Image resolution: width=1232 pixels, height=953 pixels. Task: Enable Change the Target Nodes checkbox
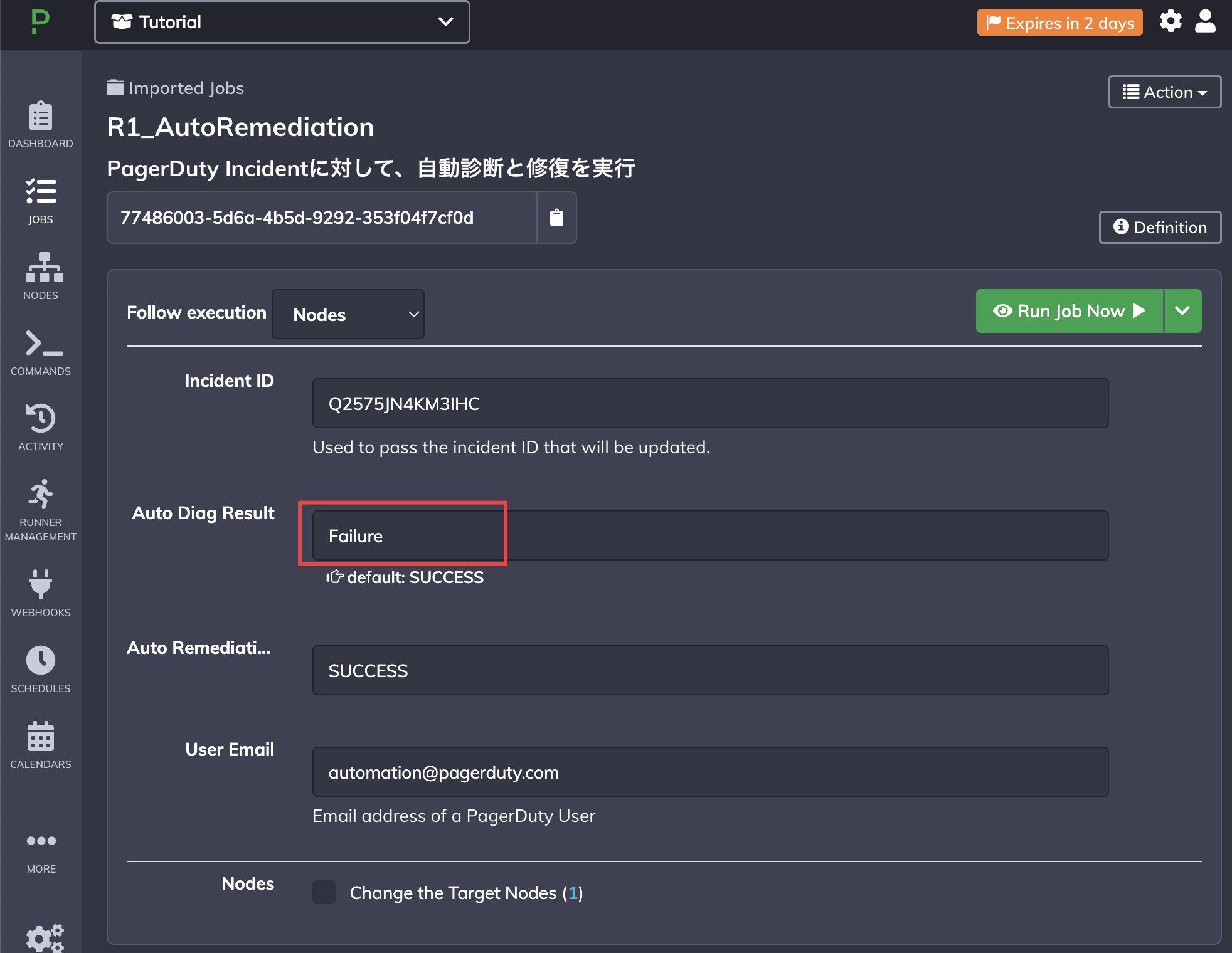[x=324, y=892]
